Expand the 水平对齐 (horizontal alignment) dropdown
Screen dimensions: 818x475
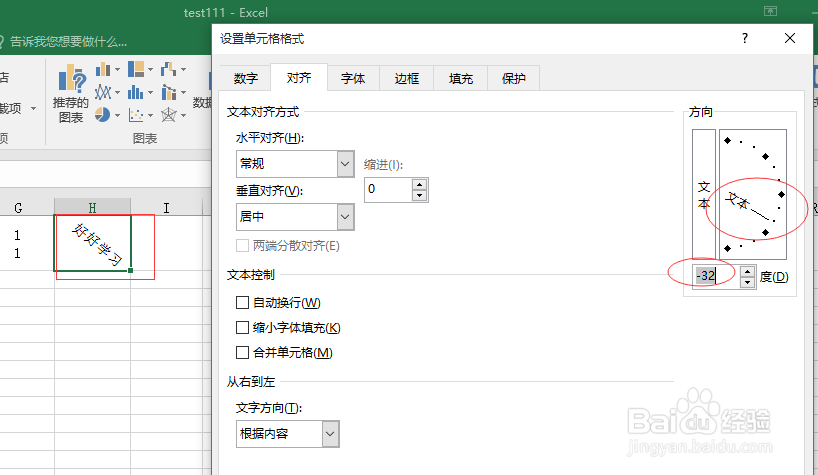pyautogui.click(x=346, y=163)
